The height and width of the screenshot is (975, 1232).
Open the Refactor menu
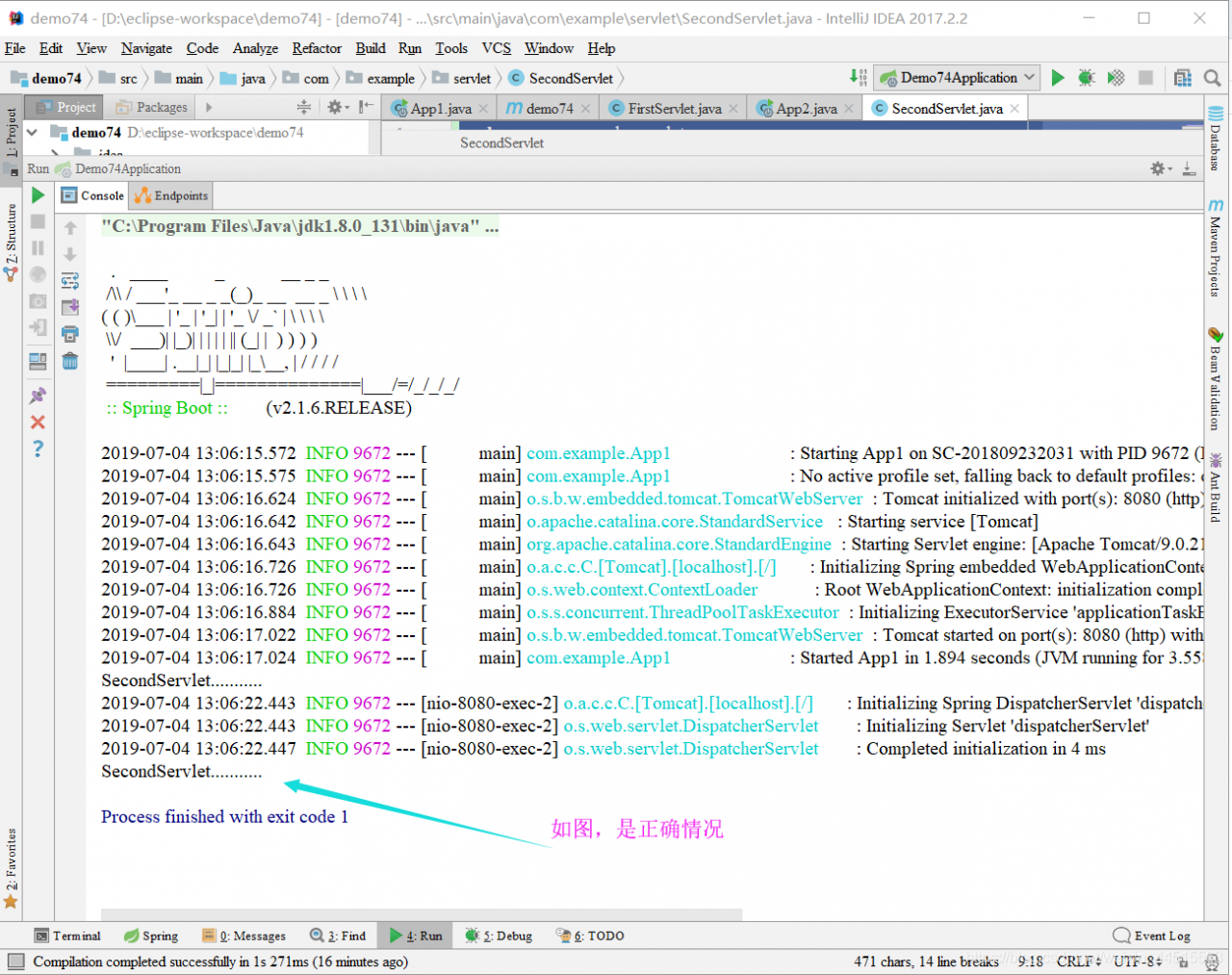coord(317,48)
